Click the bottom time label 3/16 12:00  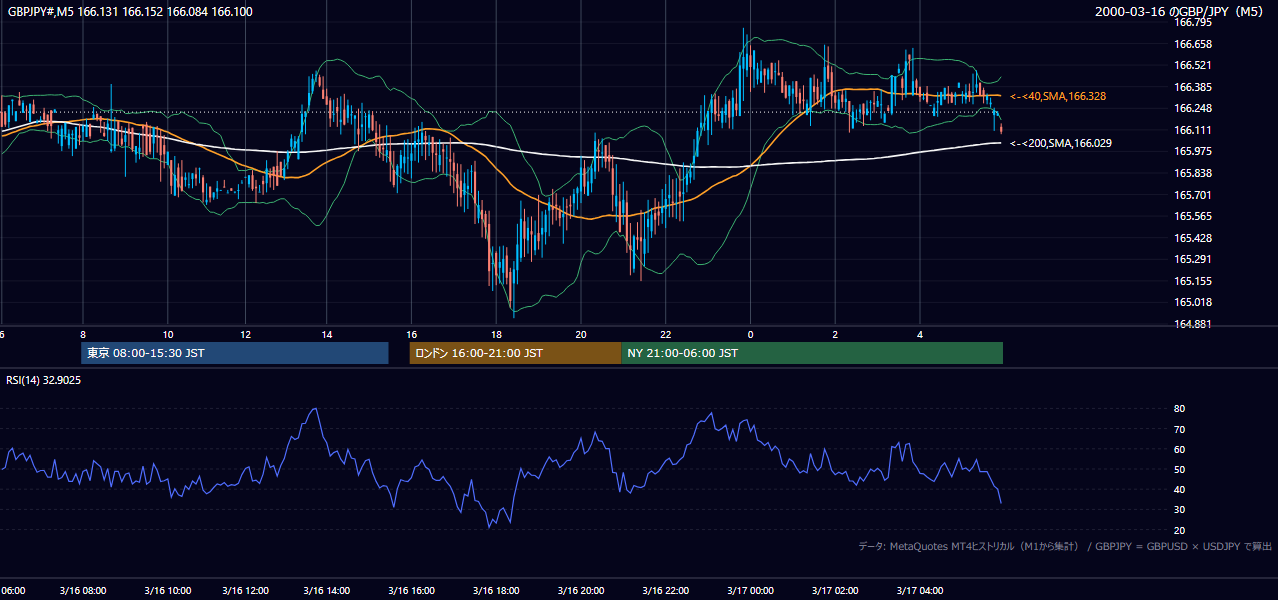click(x=247, y=591)
